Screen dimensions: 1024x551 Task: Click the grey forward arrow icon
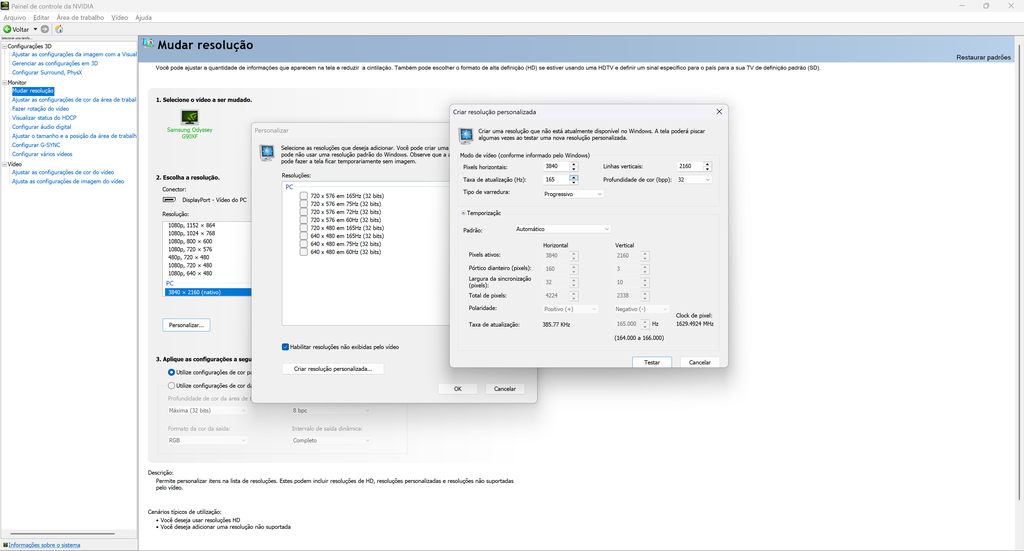click(x=45, y=29)
